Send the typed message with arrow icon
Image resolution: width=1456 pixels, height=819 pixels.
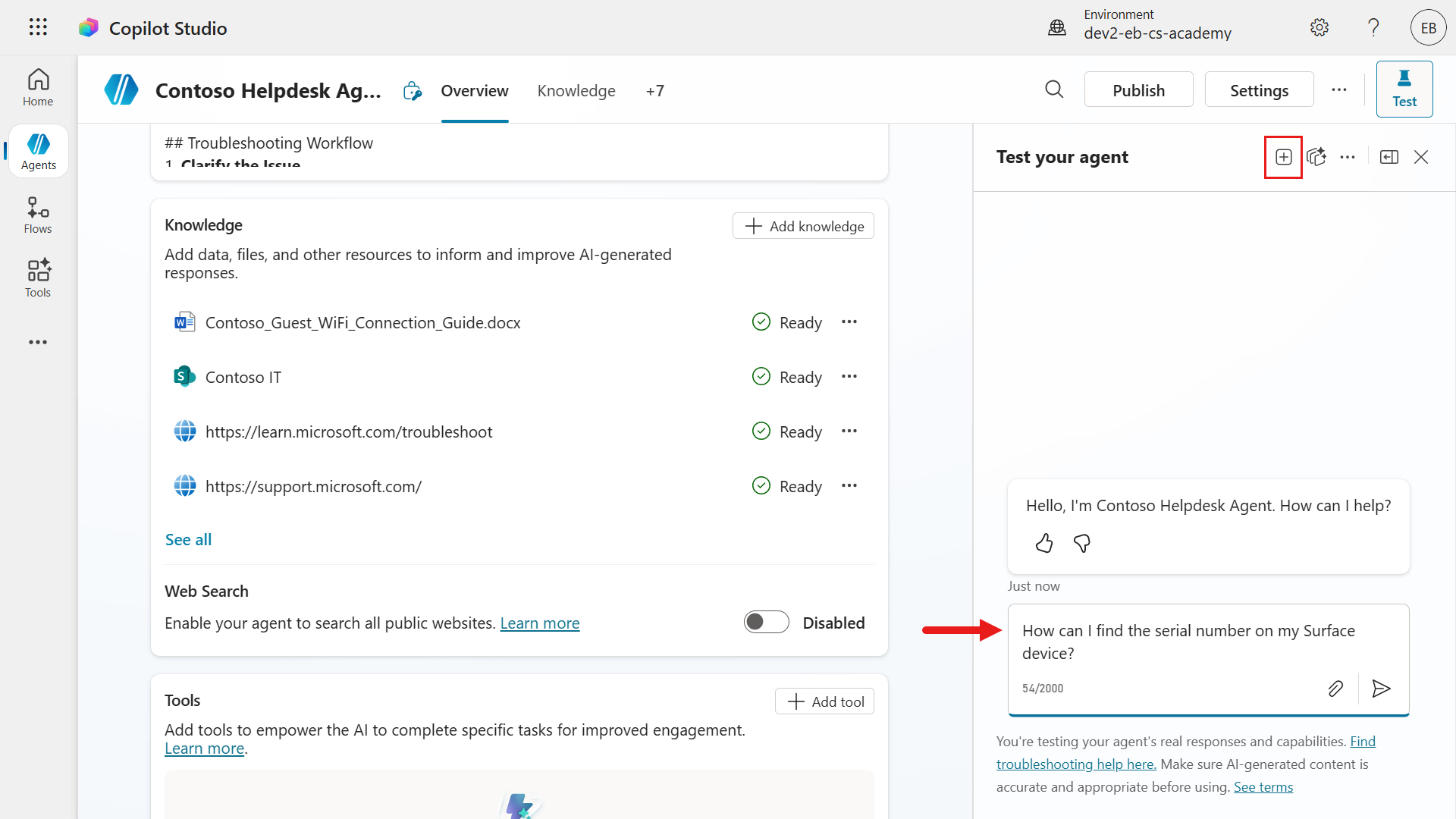[x=1381, y=689]
